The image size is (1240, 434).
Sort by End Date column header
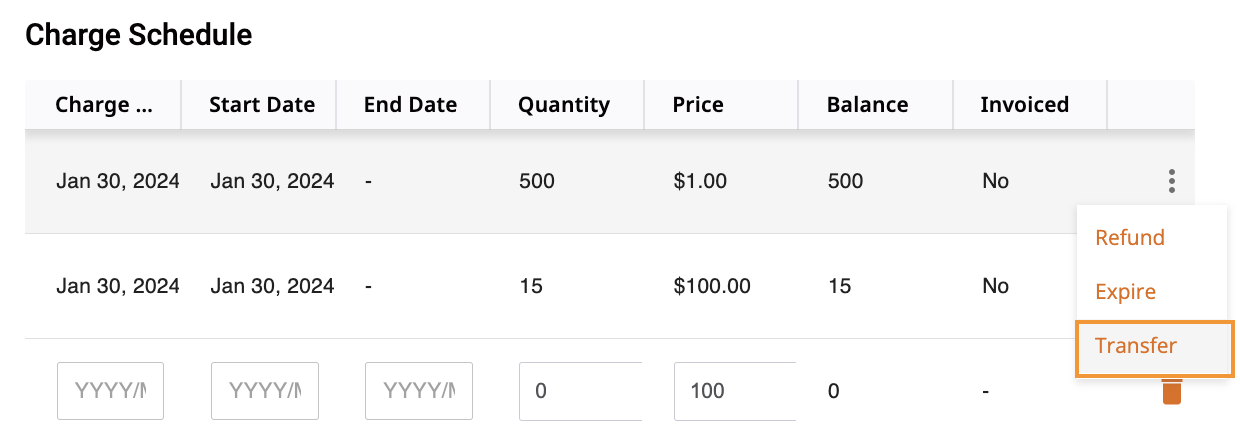tap(410, 105)
